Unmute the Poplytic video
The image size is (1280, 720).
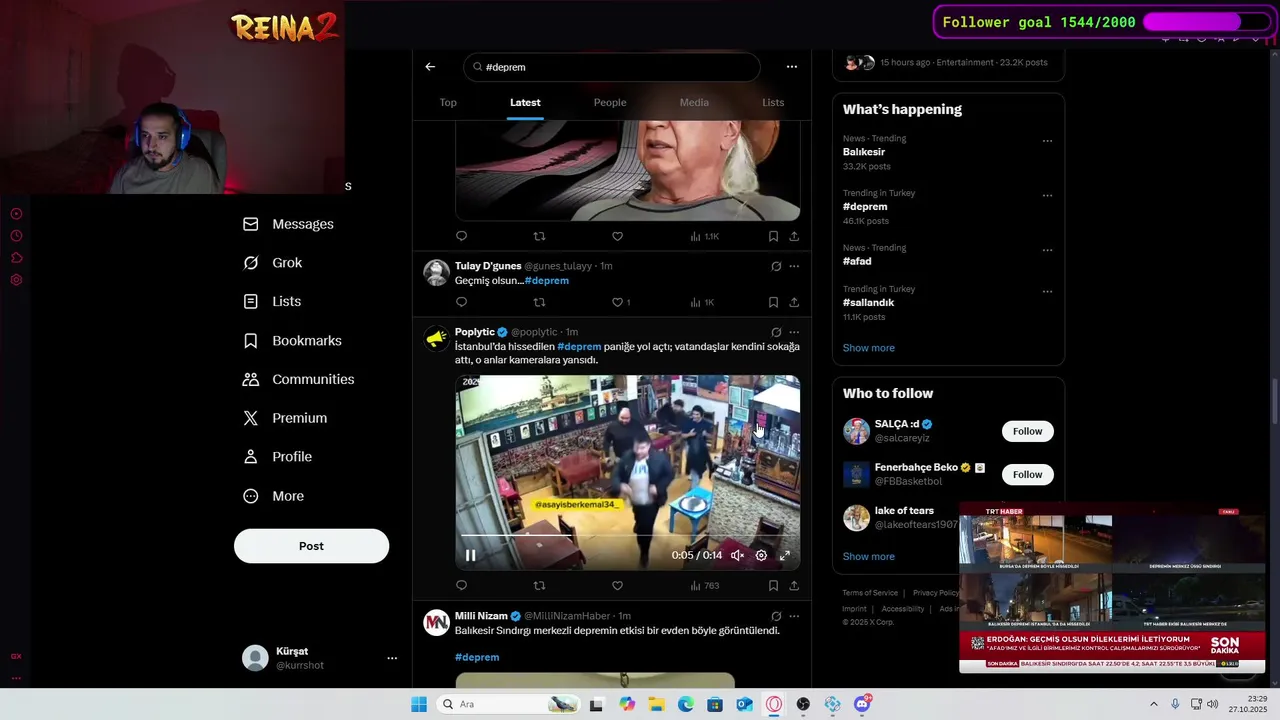coord(737,555)
